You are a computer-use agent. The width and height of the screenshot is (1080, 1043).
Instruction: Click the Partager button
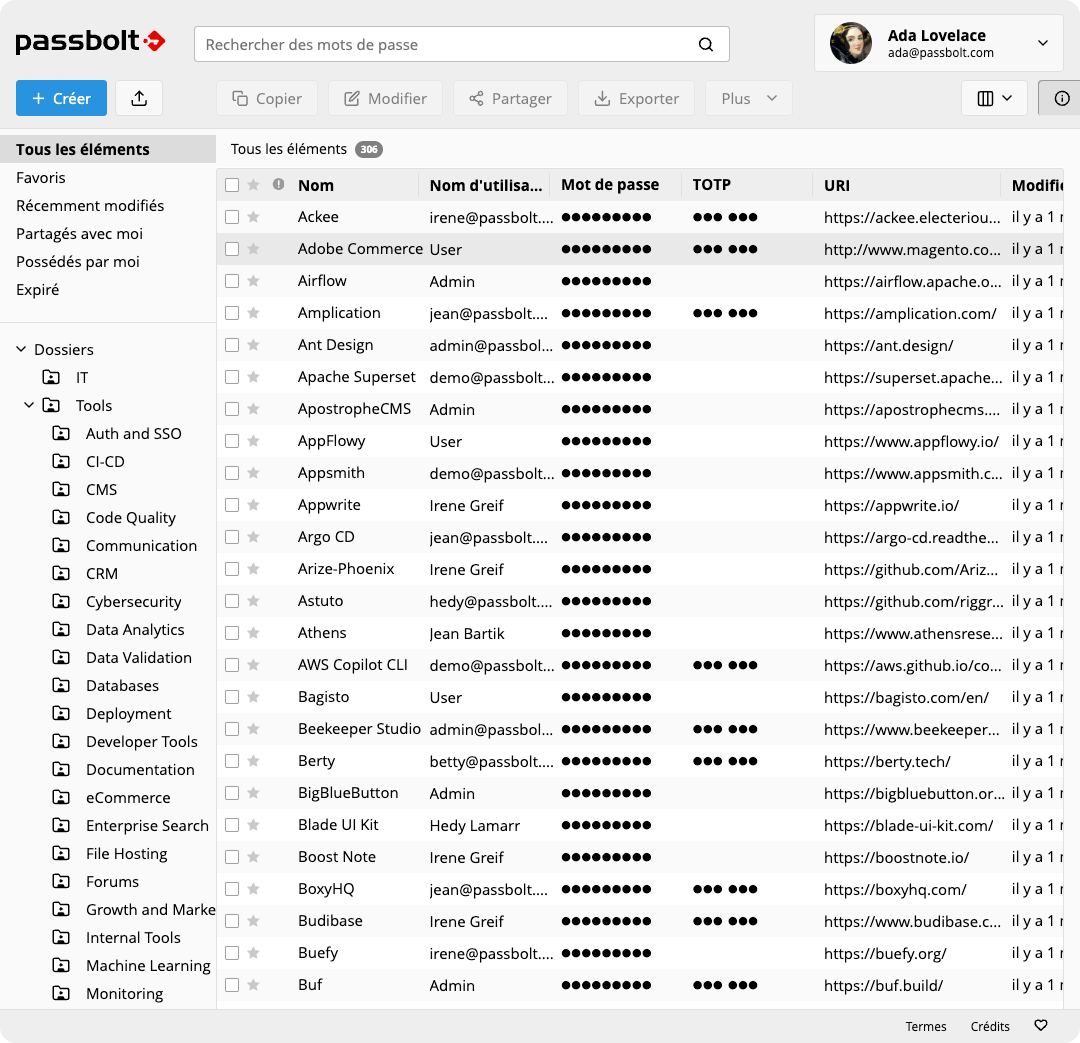510,99
